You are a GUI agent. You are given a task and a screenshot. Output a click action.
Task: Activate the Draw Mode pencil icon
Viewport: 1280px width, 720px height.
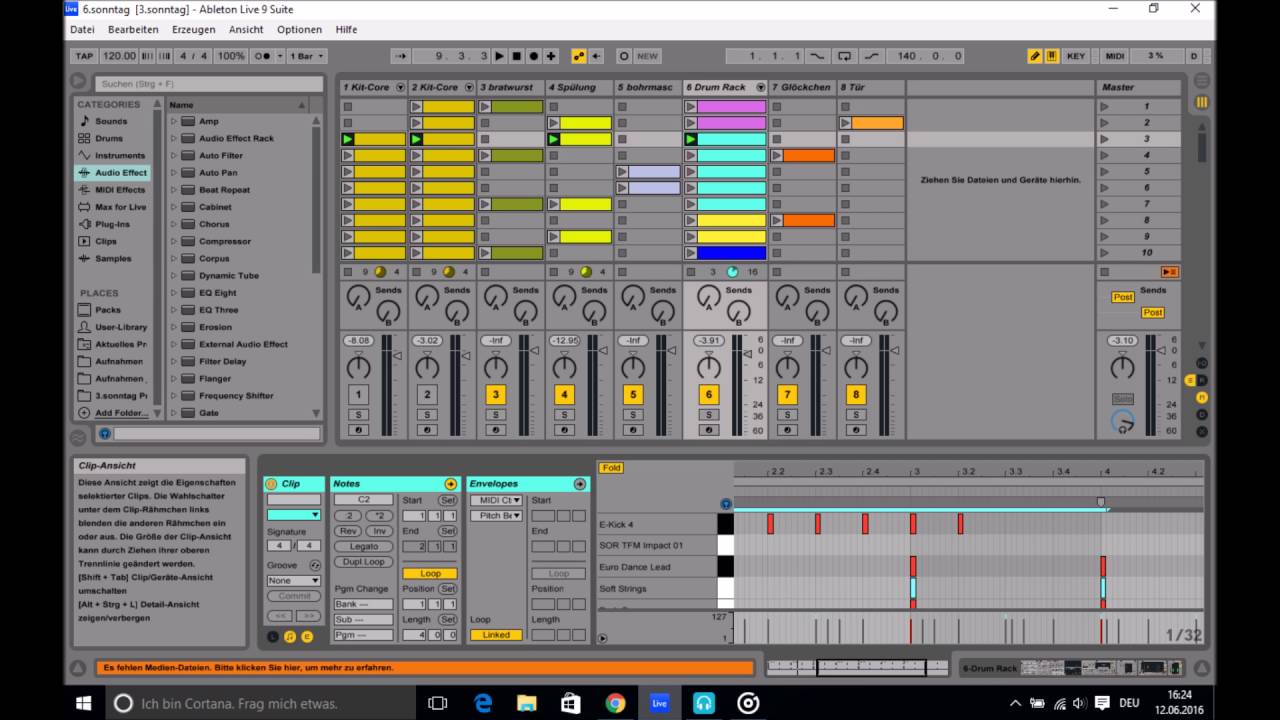tap(1035, 56)
